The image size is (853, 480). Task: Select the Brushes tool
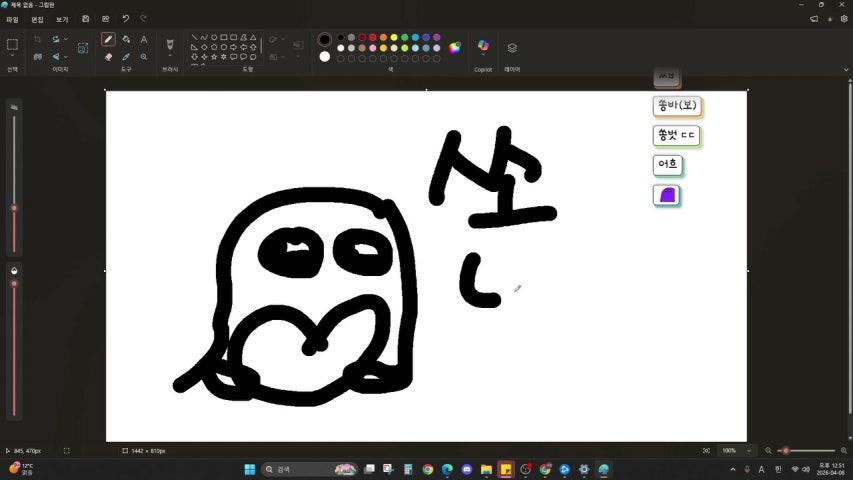(x=170, y=44)
